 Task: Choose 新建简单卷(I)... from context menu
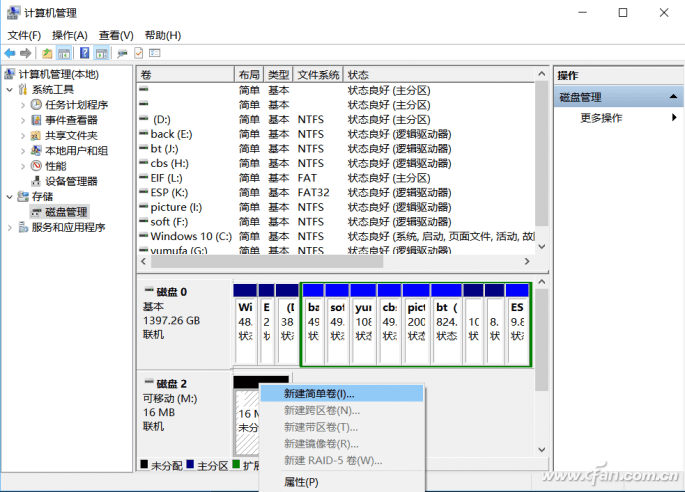342,394
